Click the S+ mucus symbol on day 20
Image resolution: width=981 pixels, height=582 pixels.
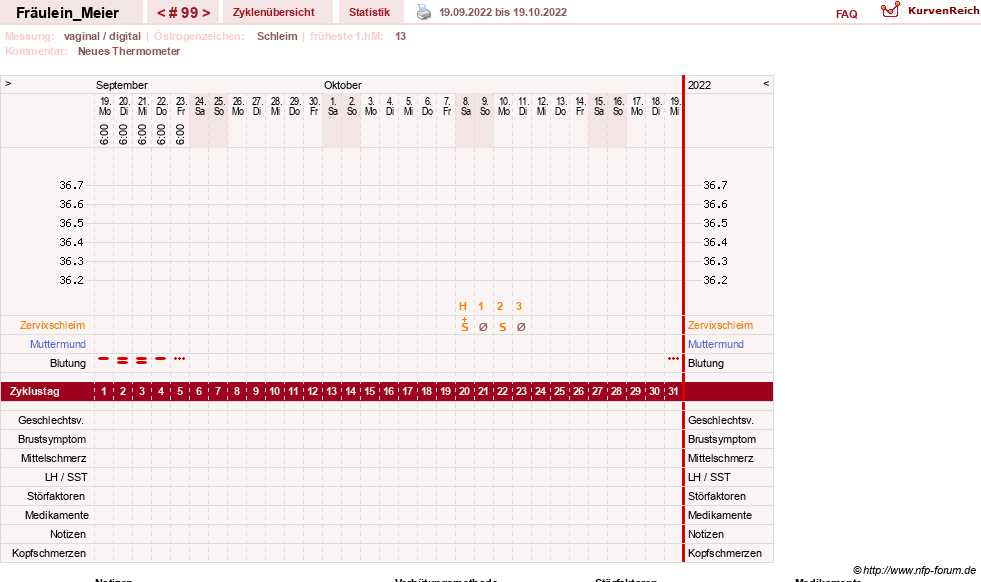pyautogui.click(x=464, y=324)
